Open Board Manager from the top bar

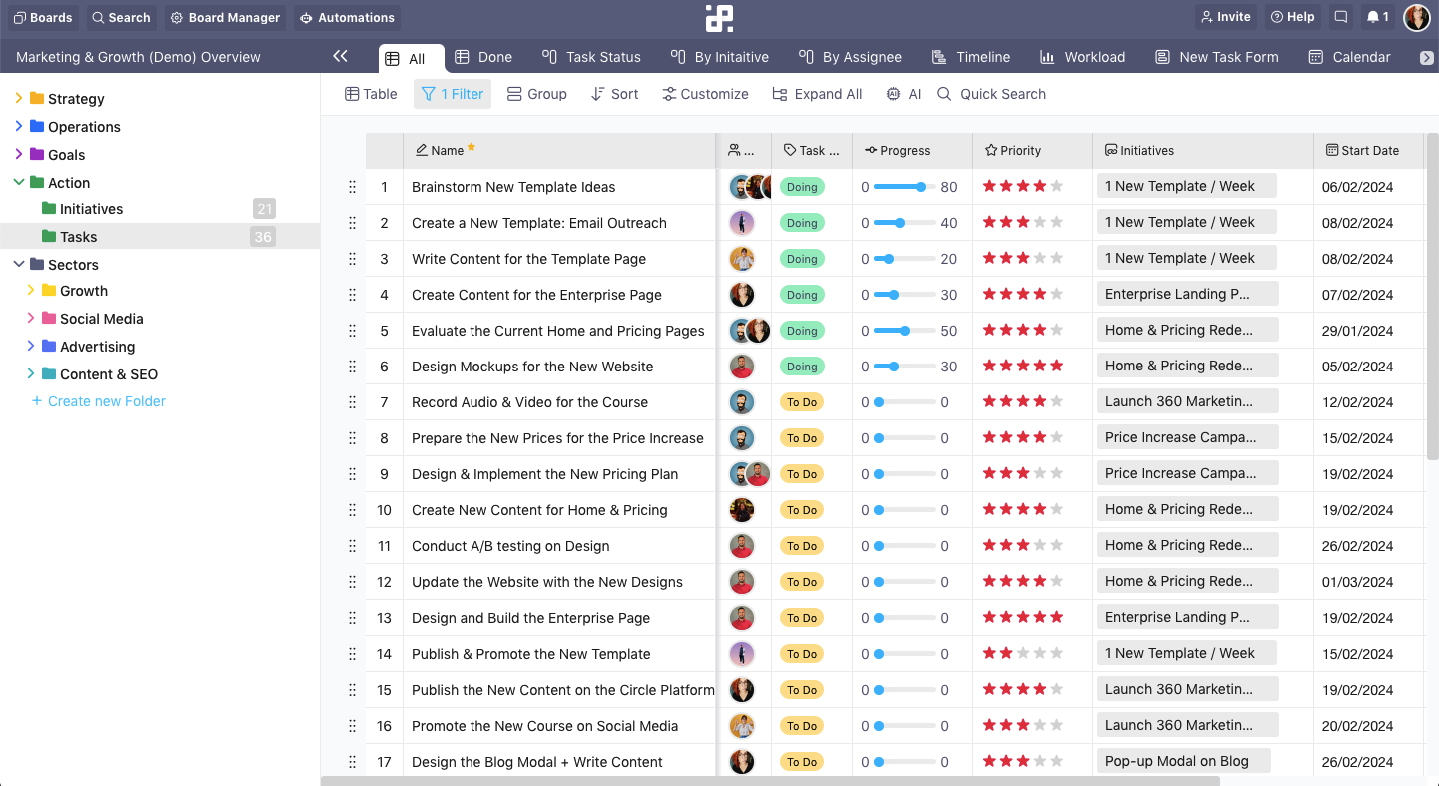click(225, 17)
